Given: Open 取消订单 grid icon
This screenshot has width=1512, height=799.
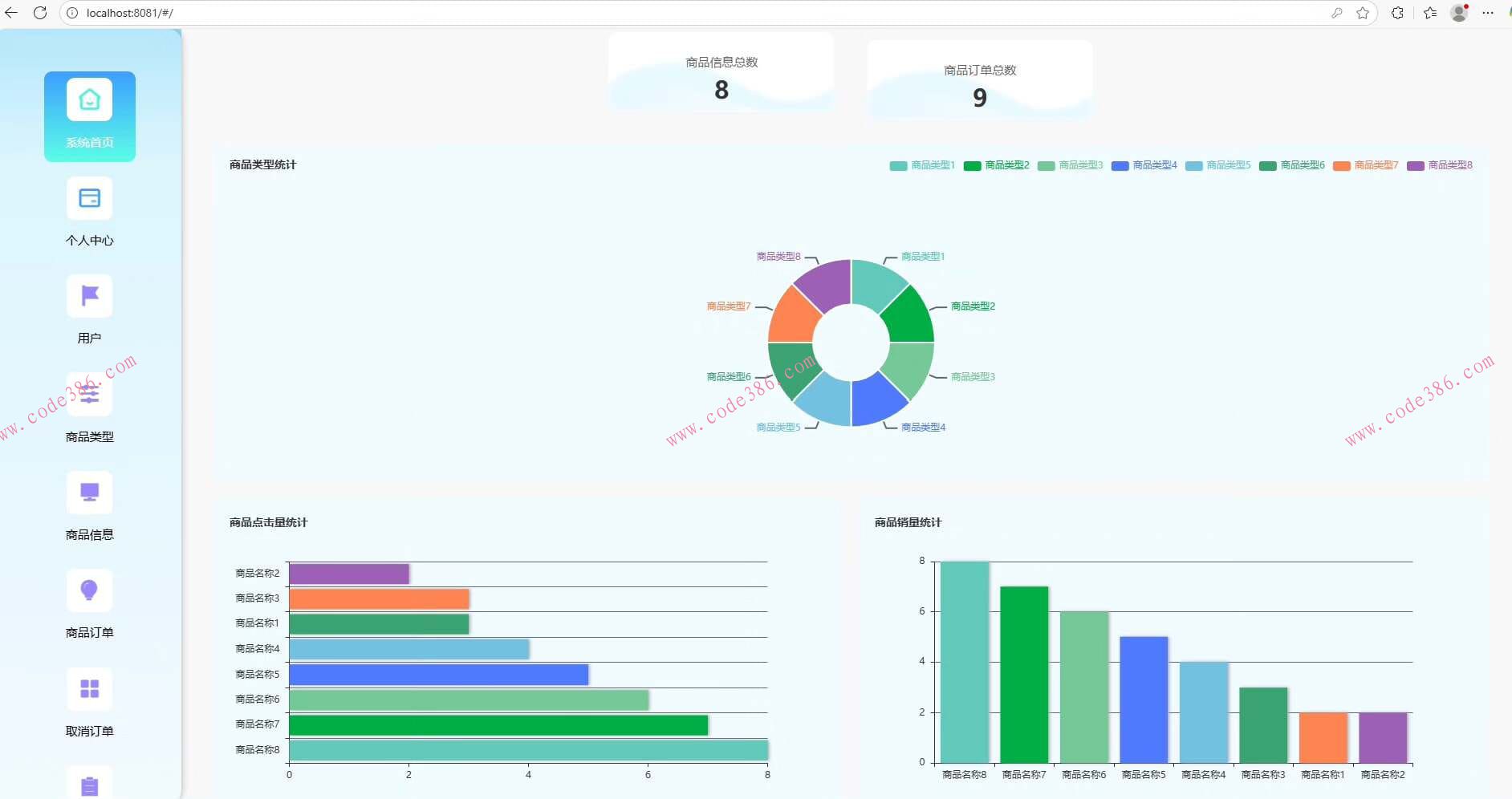Looking at the screenshot, I should (90, 688).
